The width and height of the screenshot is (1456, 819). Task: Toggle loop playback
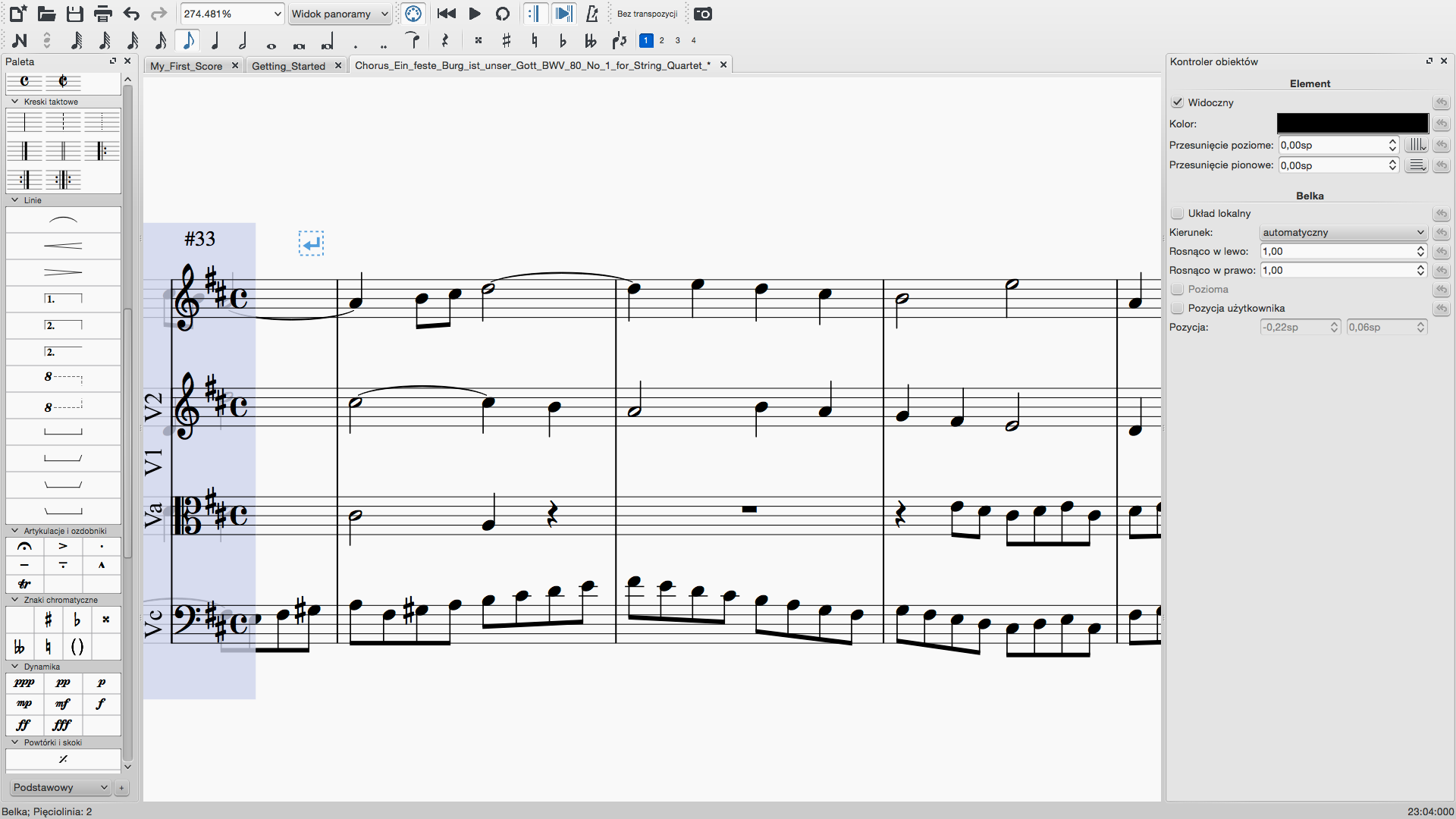point(503,14)
